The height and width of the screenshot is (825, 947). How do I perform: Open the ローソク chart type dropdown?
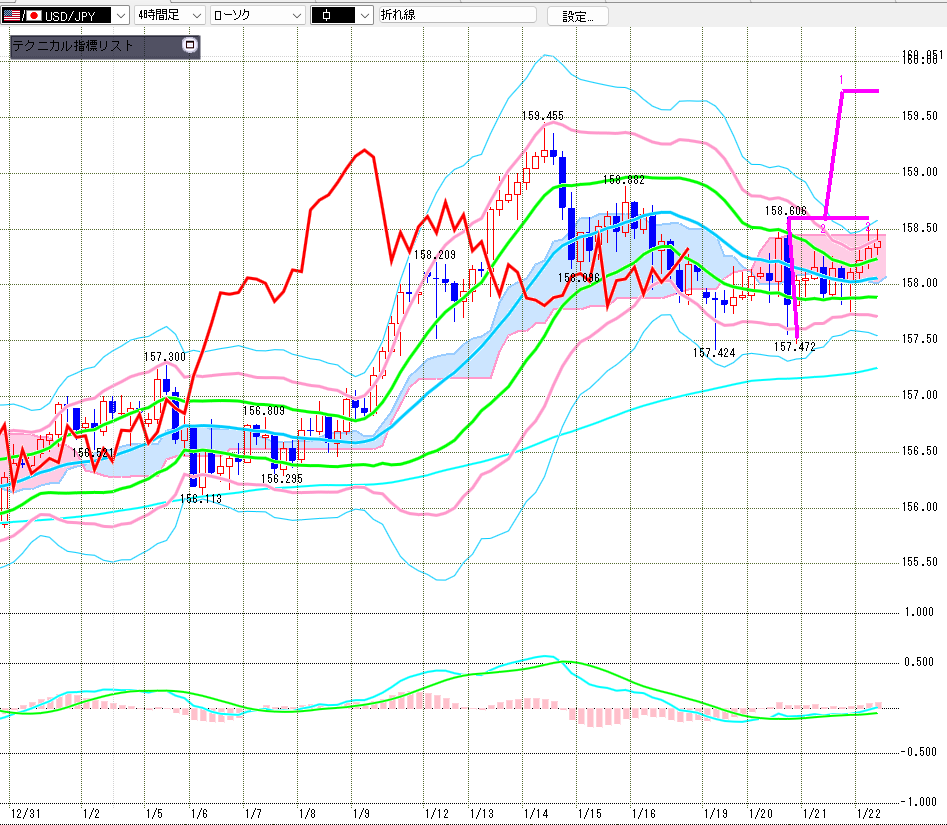coord(297,15)
